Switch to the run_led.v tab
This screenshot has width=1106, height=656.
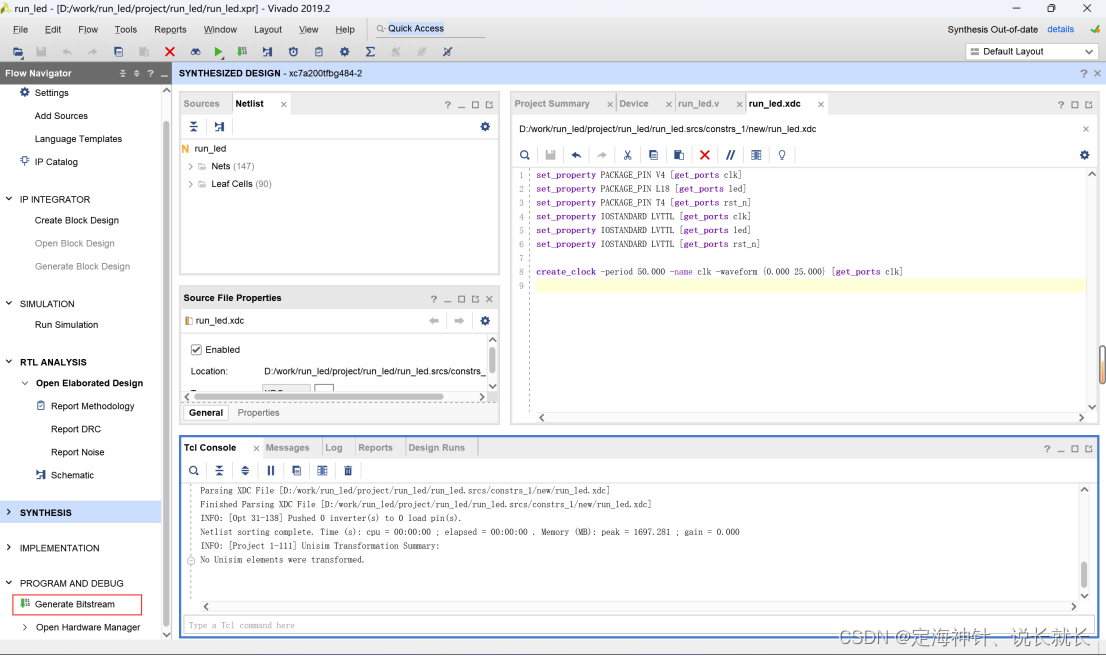698,104
